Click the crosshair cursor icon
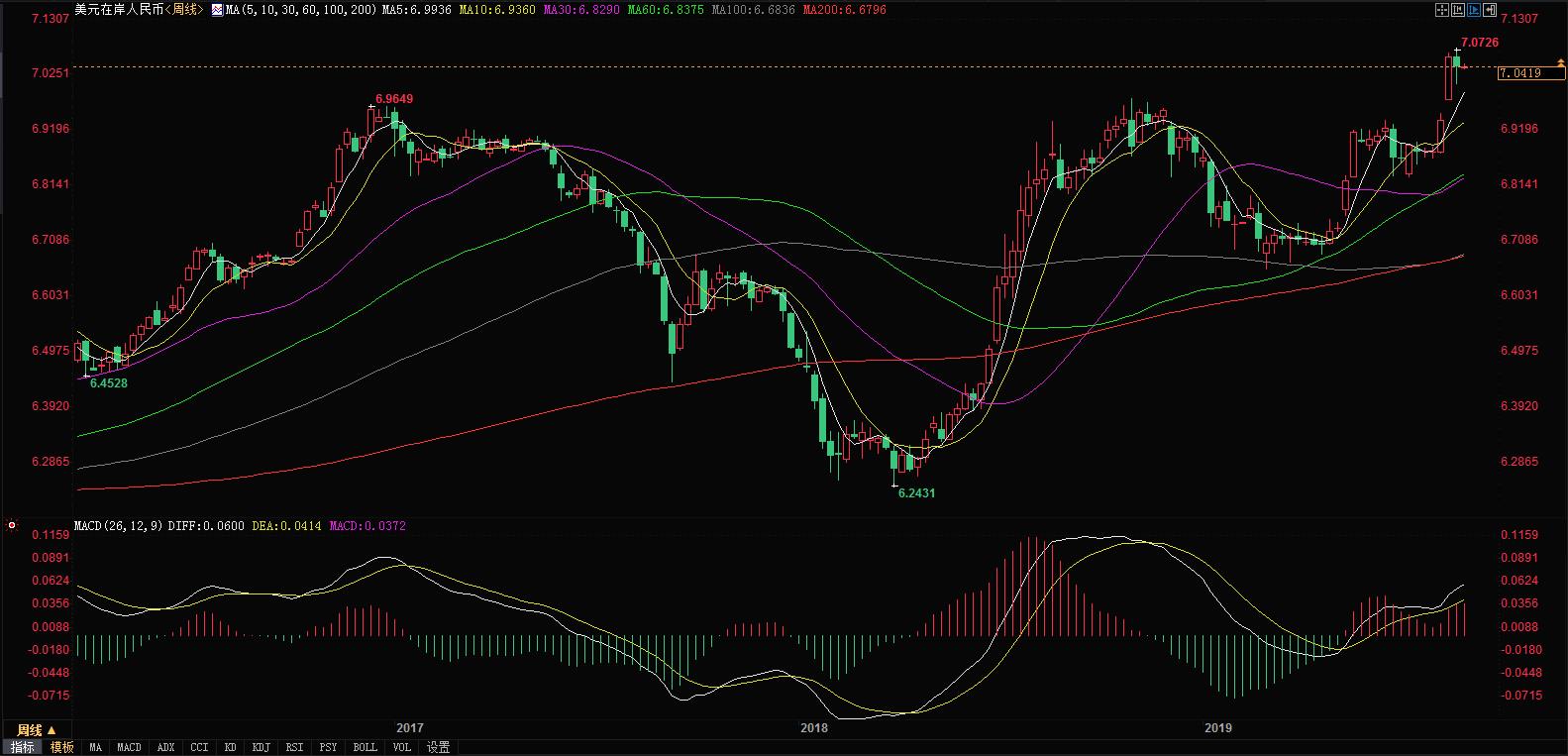The height and width of the screenshot is (756, 1568). coord(1442,10)
